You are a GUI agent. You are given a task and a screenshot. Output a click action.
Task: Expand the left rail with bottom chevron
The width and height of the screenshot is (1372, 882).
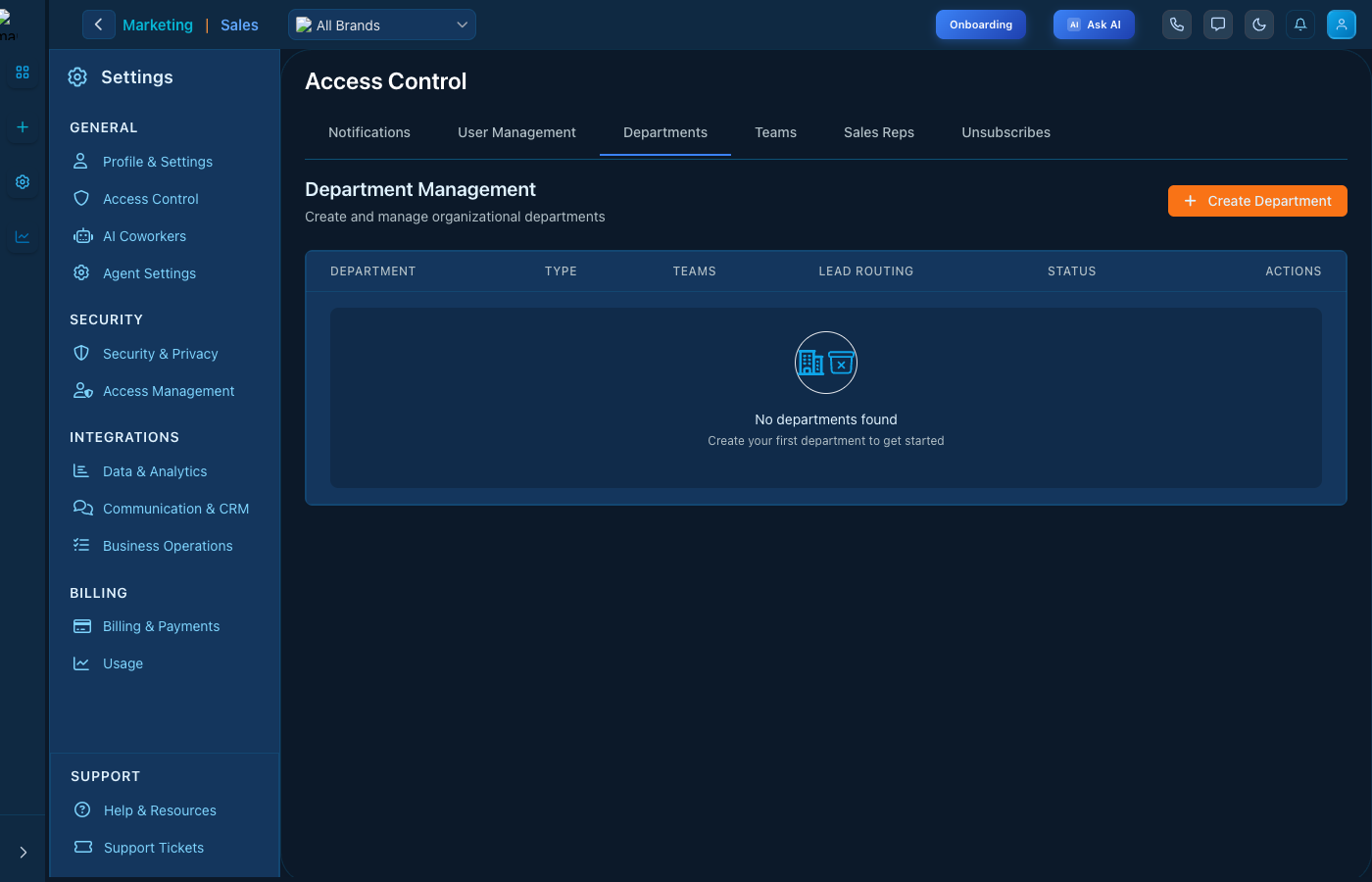(23, 853)
